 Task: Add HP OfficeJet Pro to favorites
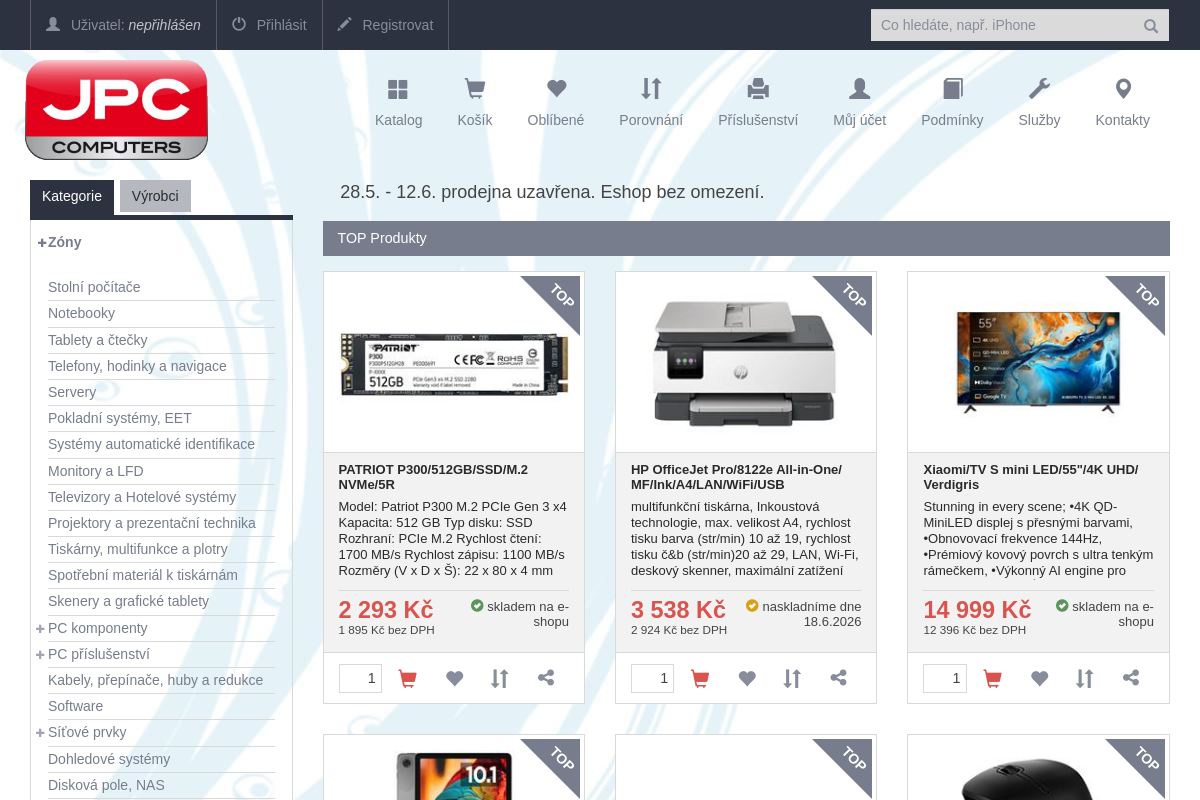tap(747, 678)
